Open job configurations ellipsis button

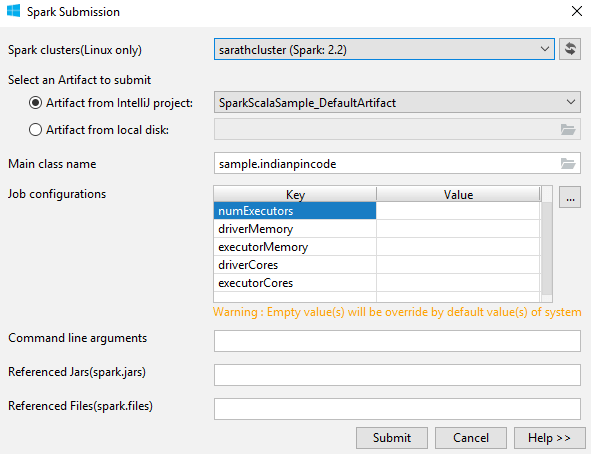click(x=570, y=197)
